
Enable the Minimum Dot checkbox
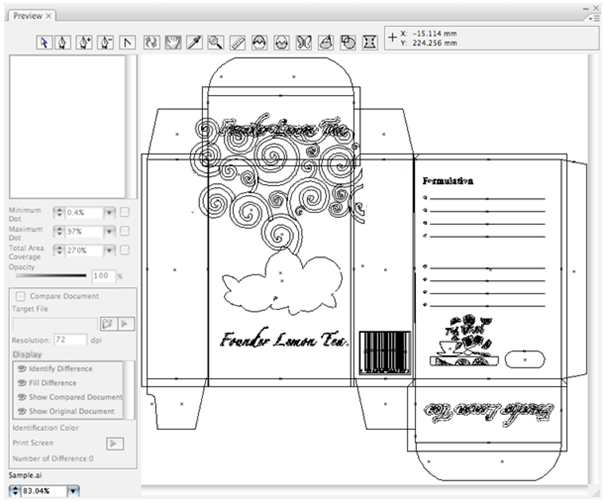click(x=125, y=212)
